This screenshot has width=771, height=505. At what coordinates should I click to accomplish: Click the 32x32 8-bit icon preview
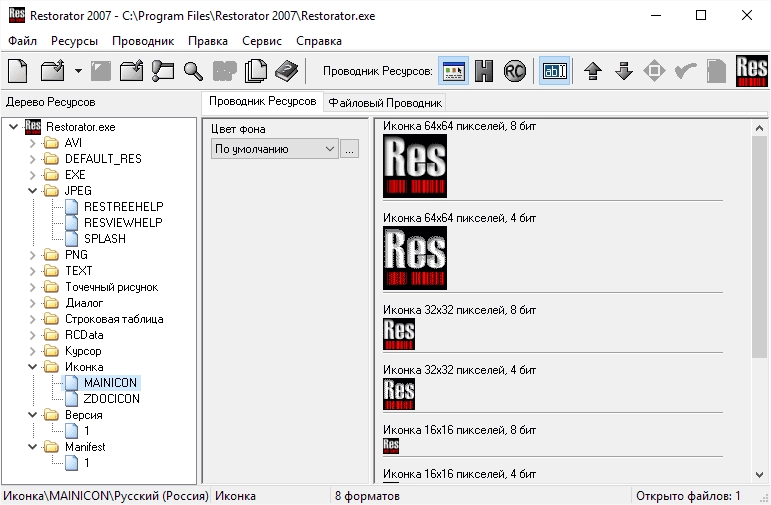click(399, 334)
